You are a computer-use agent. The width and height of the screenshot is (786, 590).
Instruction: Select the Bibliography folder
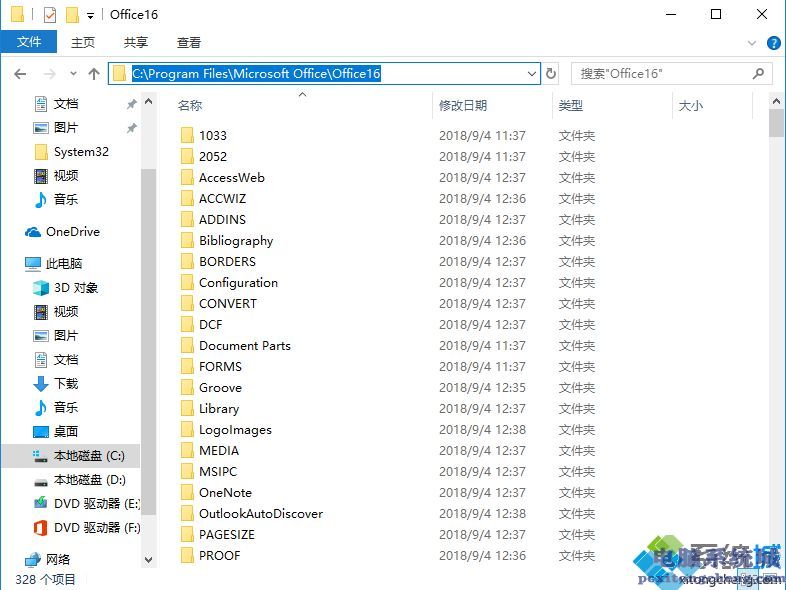(236, 241)
